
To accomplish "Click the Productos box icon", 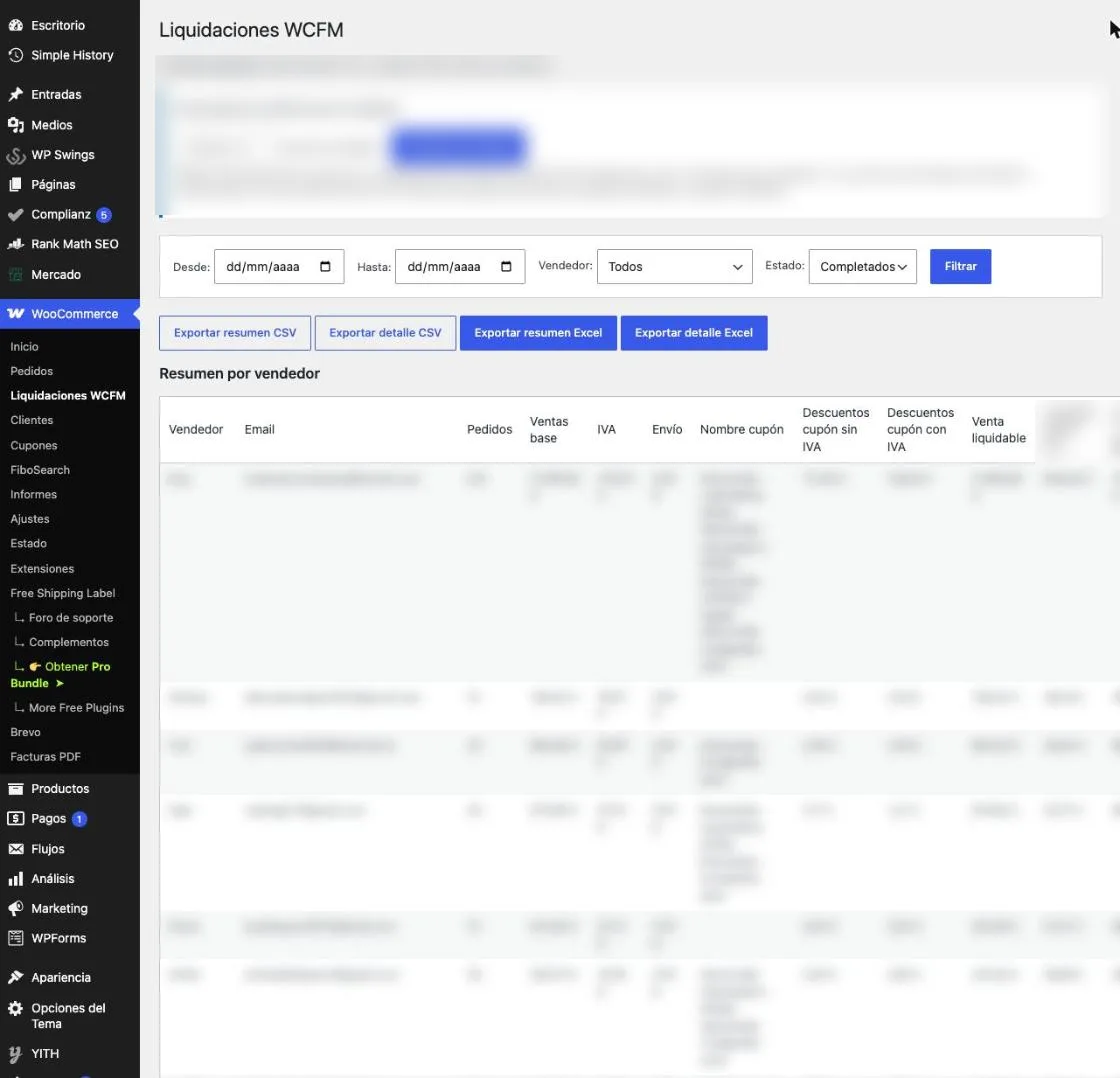I will (x=16, y=789).
